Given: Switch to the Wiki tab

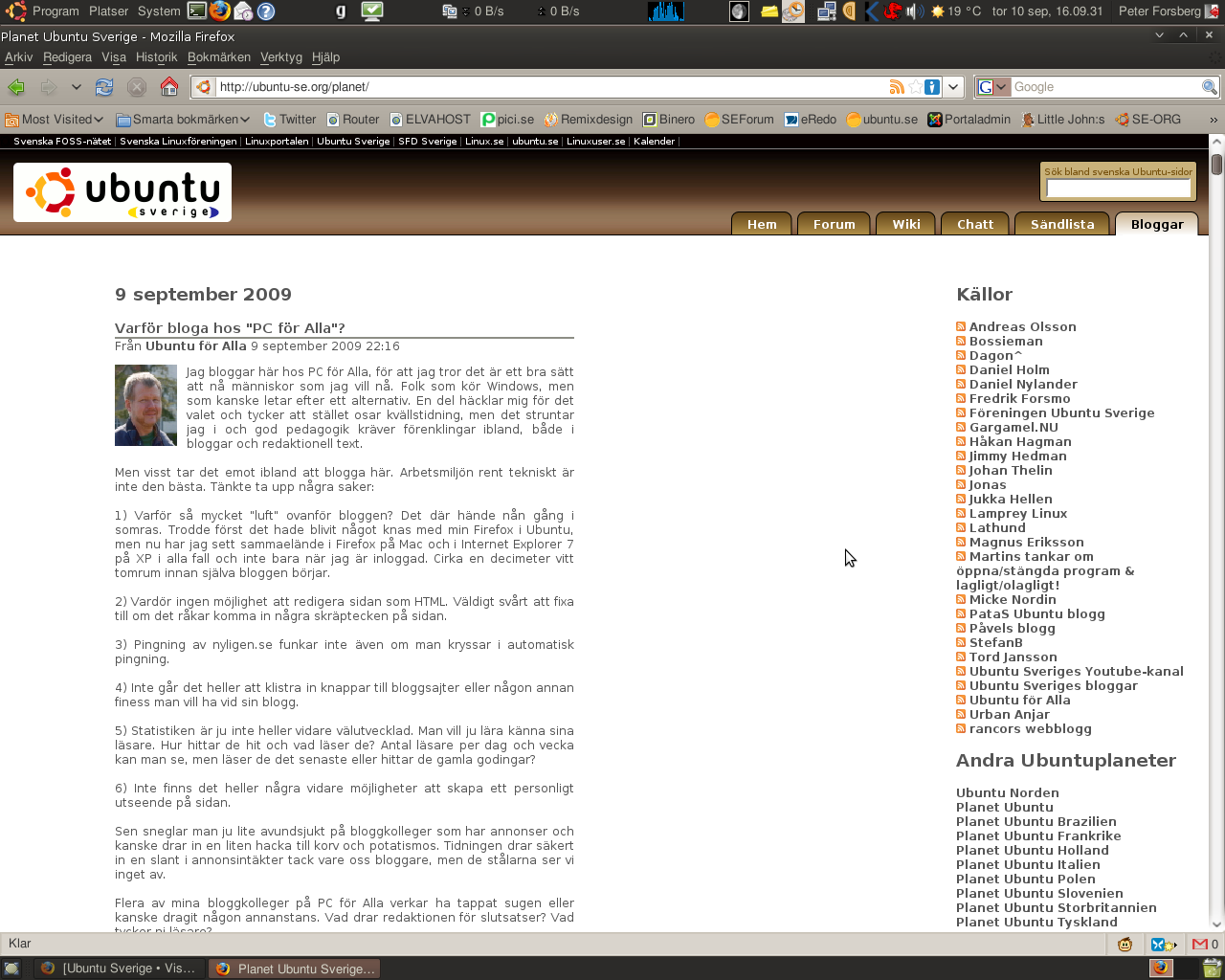Looking at the screenshot, I should [906, 224].
